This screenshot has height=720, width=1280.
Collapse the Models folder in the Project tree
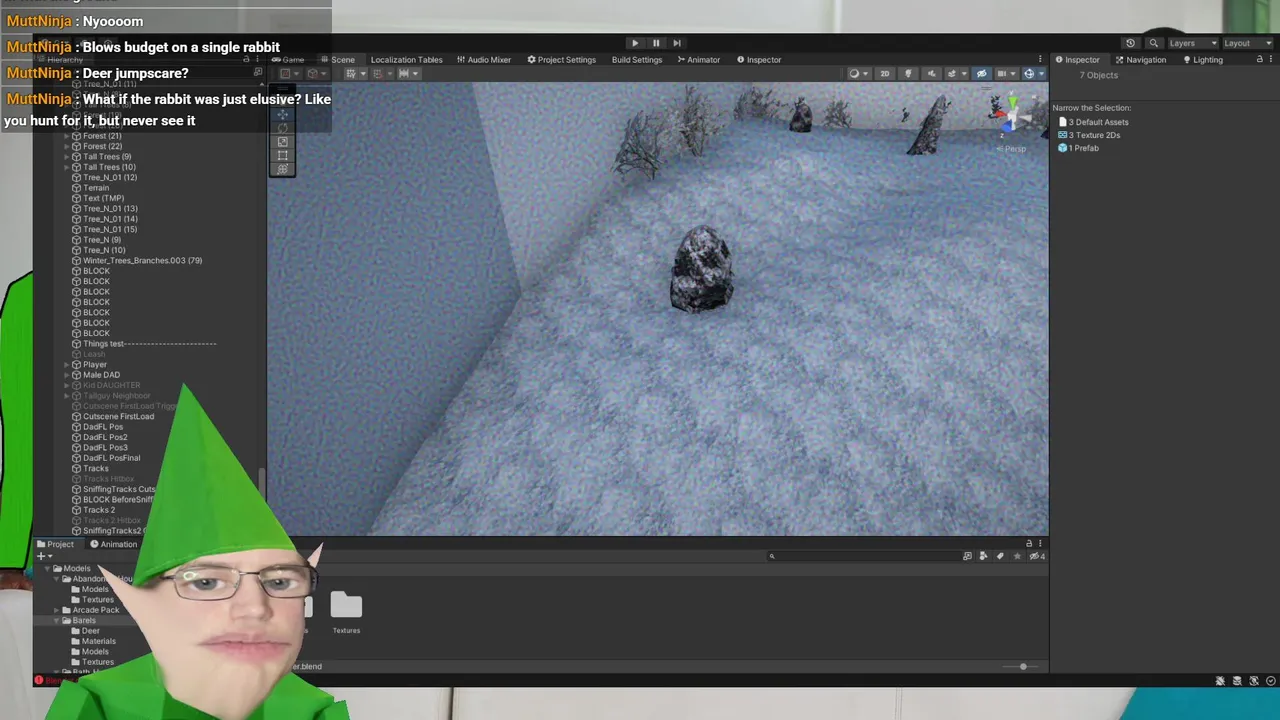[x=46, y=569]
